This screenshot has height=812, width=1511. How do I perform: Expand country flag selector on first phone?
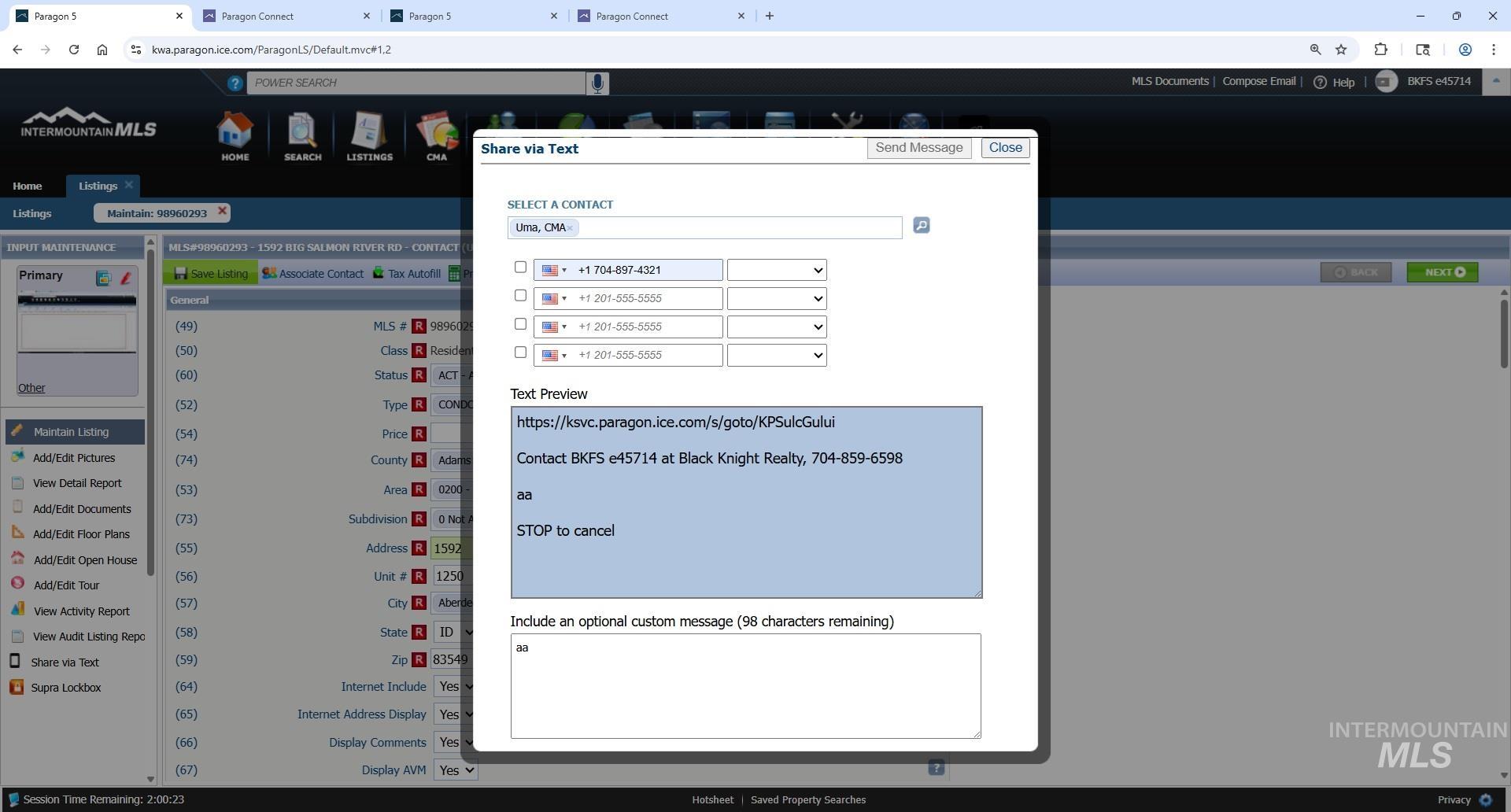coord(554,270)
